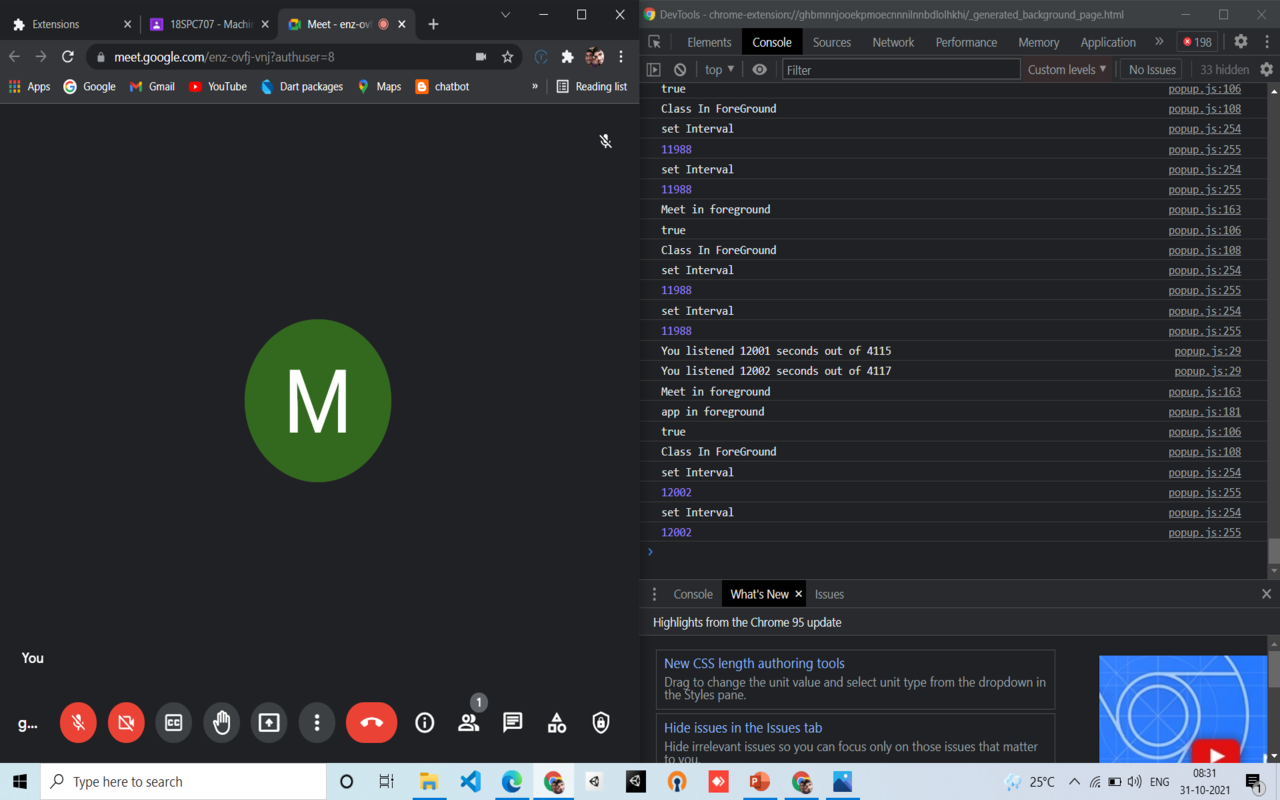
Task: Open top JavaScript context dropdown
Action: (x=719, y=70)
